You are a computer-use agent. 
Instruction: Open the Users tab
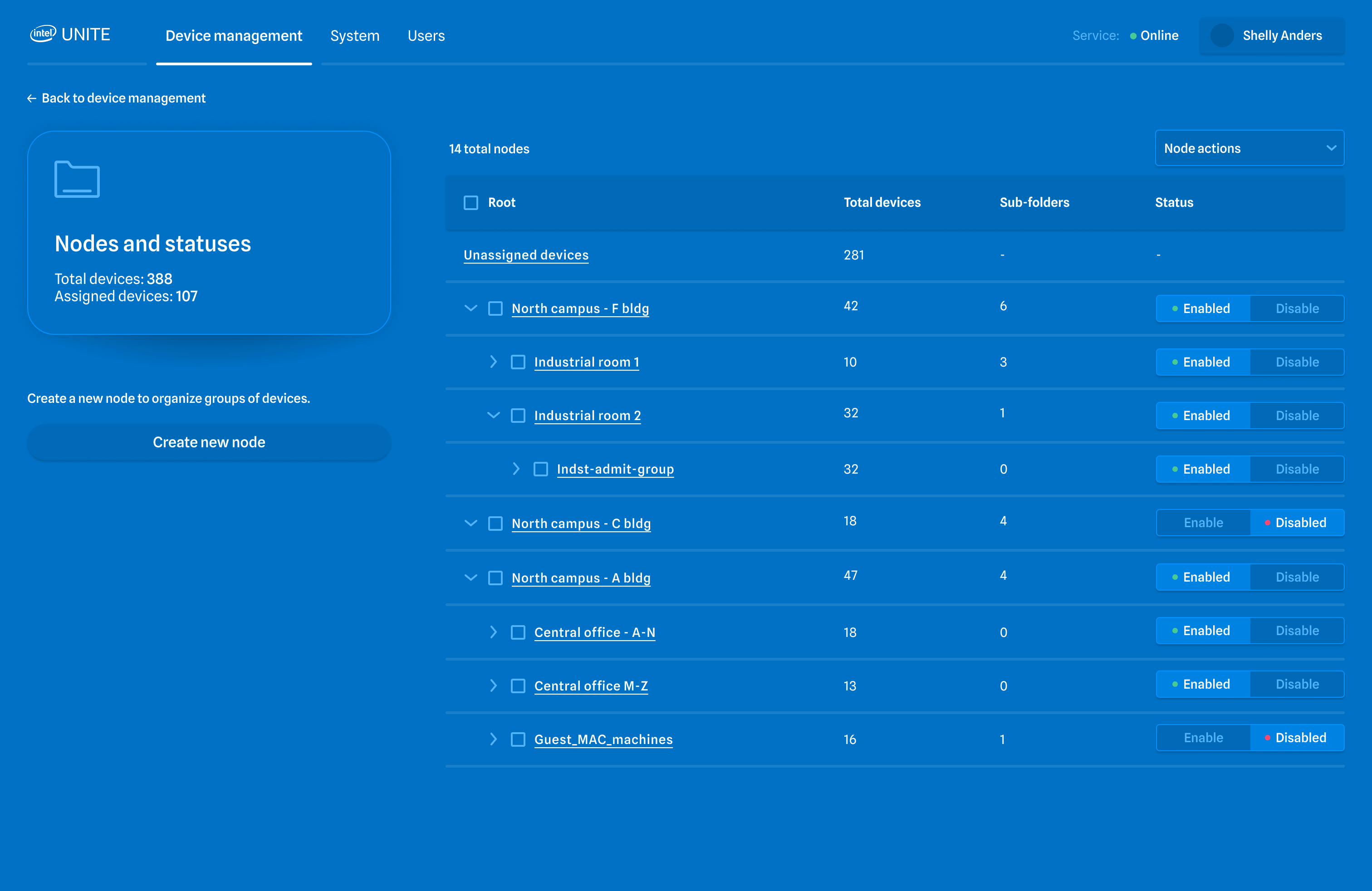(426, 36)
